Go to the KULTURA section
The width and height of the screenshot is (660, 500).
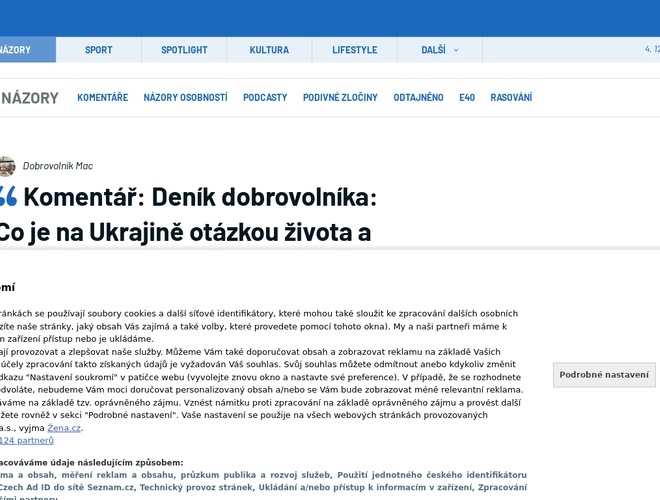(x=269, y=50)
